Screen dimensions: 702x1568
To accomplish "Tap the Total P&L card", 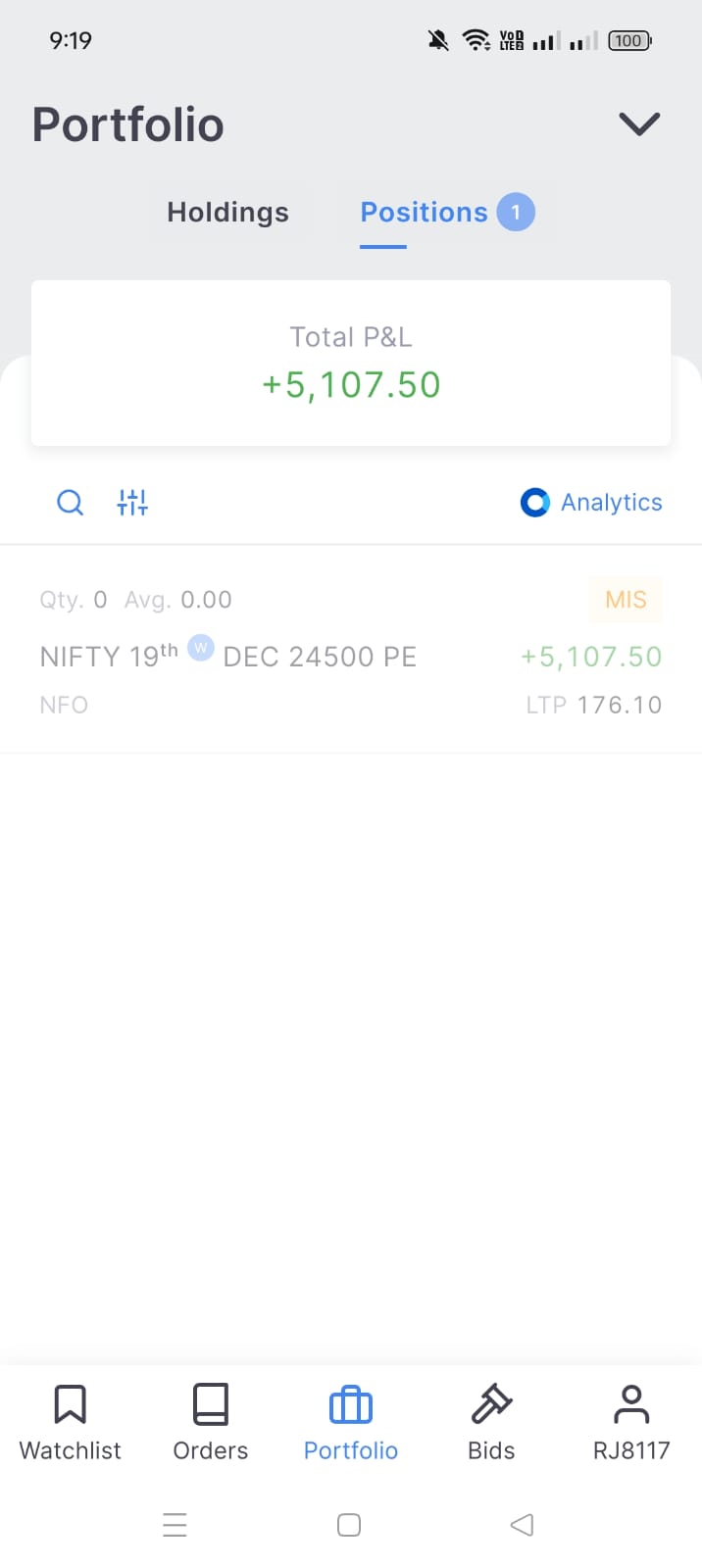I will (351, 363).
